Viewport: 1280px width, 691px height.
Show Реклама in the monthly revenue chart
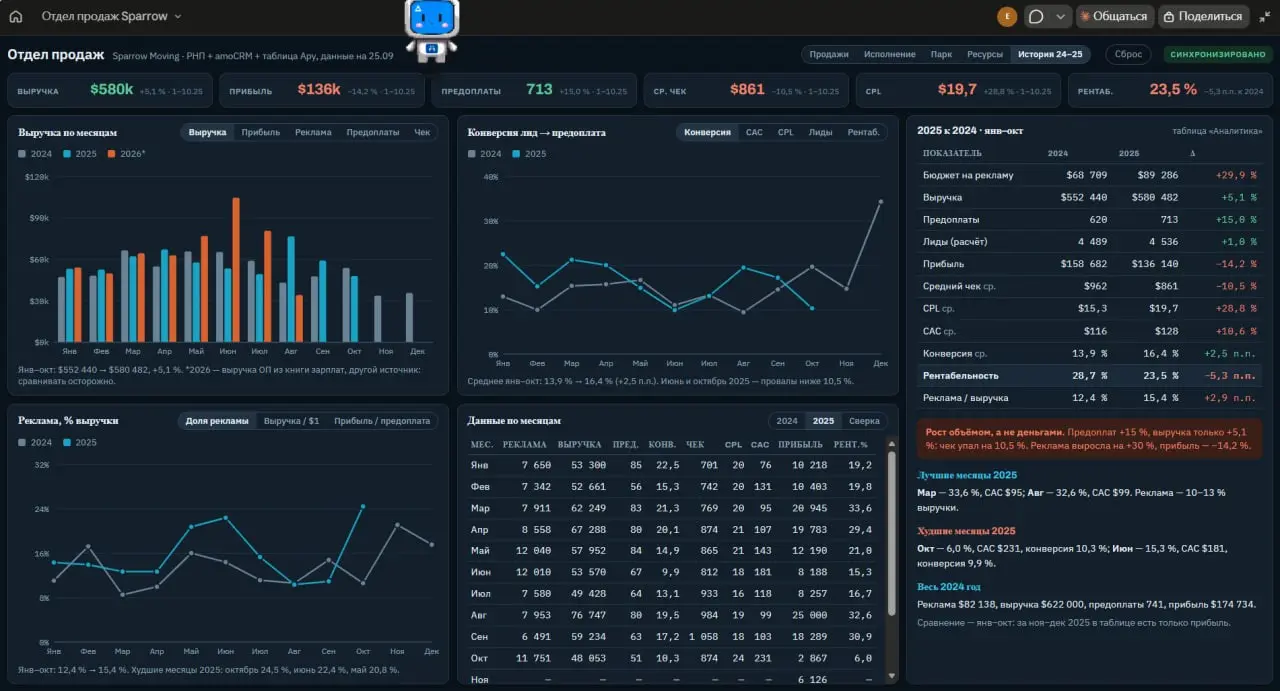coord(313,132)
